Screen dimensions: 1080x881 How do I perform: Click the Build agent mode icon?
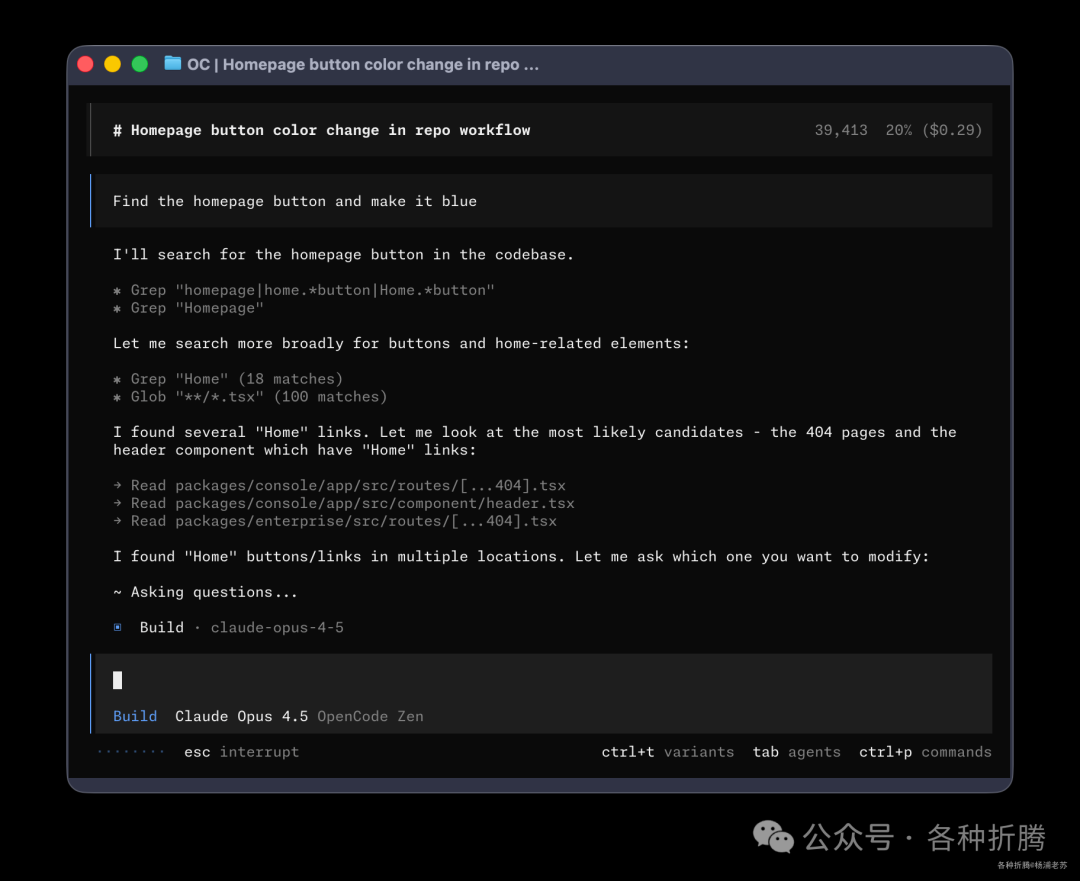117,627
